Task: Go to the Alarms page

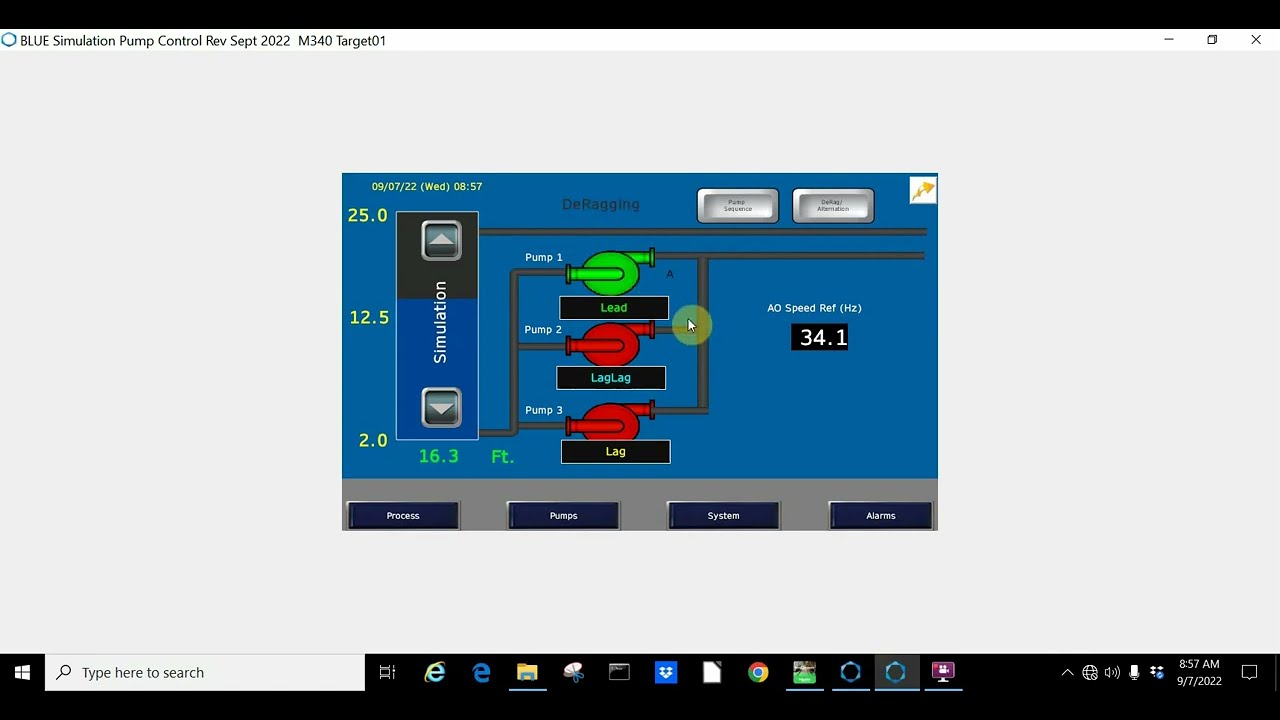Action: [881, 516]
